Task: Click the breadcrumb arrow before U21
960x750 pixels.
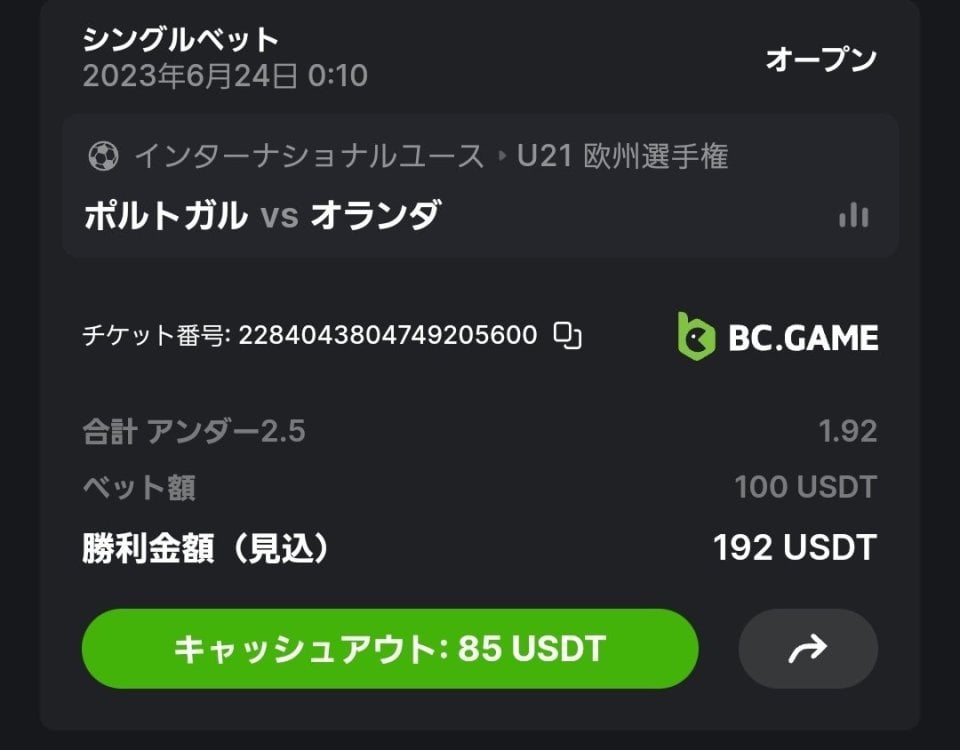Action: click(x=502, y=157)
